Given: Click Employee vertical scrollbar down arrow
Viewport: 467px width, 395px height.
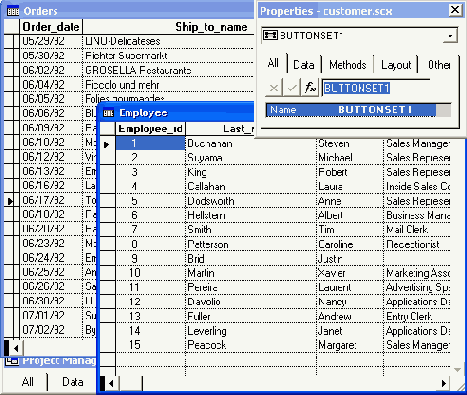Looking at the screenshot, I should click(457, 369).
